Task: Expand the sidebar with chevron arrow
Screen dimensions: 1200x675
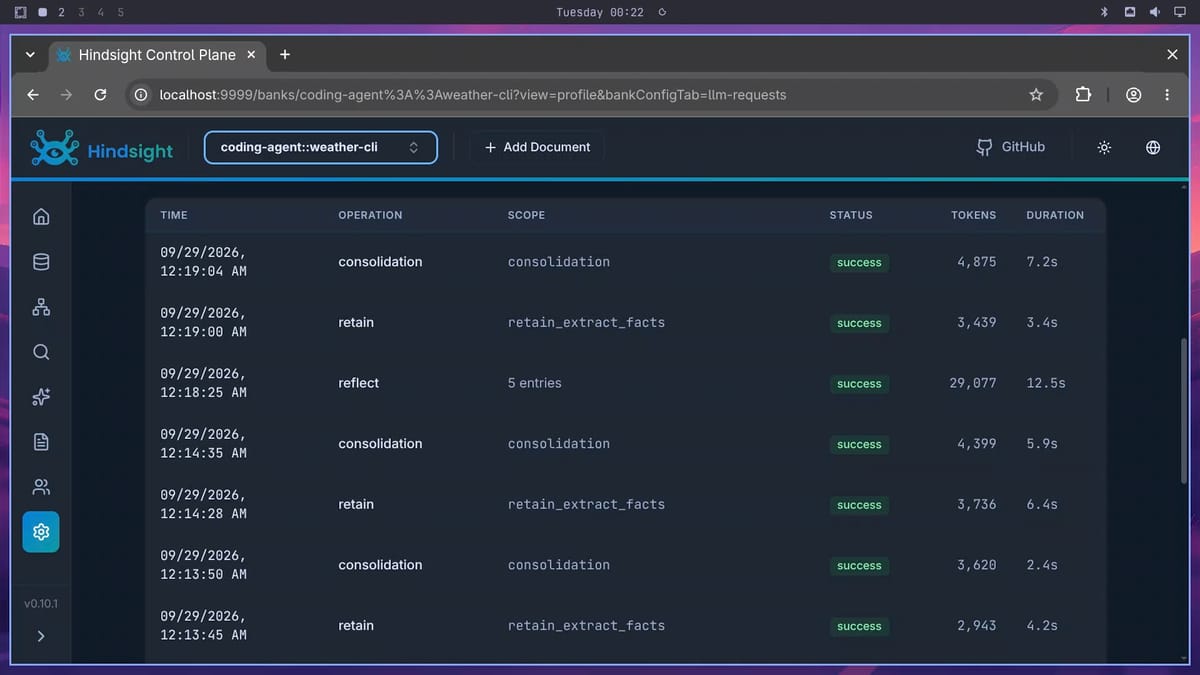Action: tap(41, 636)
